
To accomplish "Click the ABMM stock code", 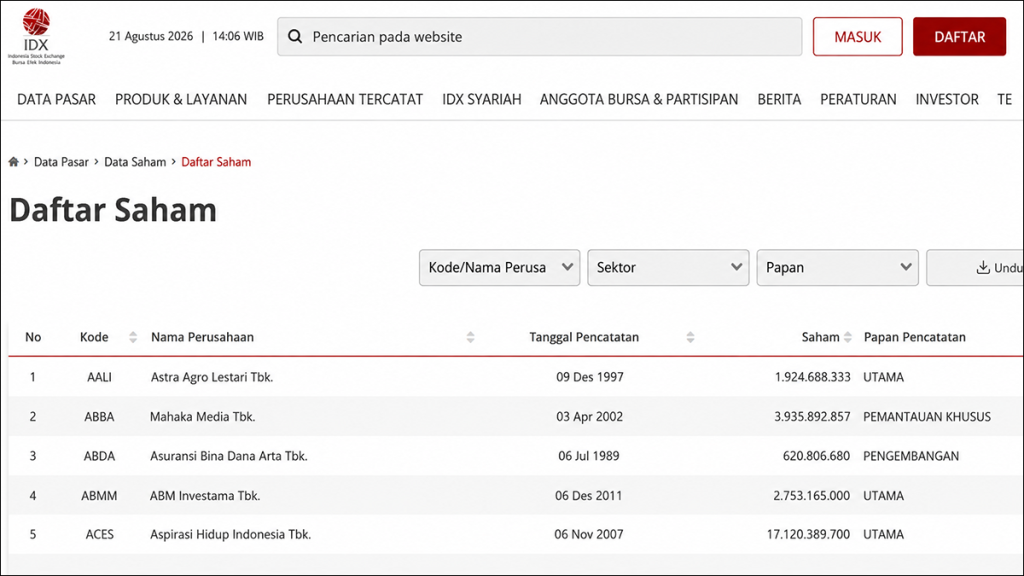I will [x=99, y=496].
